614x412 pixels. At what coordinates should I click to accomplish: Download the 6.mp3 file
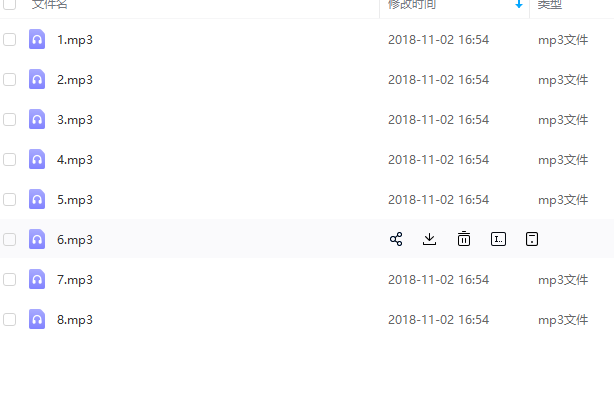[430, 239]
